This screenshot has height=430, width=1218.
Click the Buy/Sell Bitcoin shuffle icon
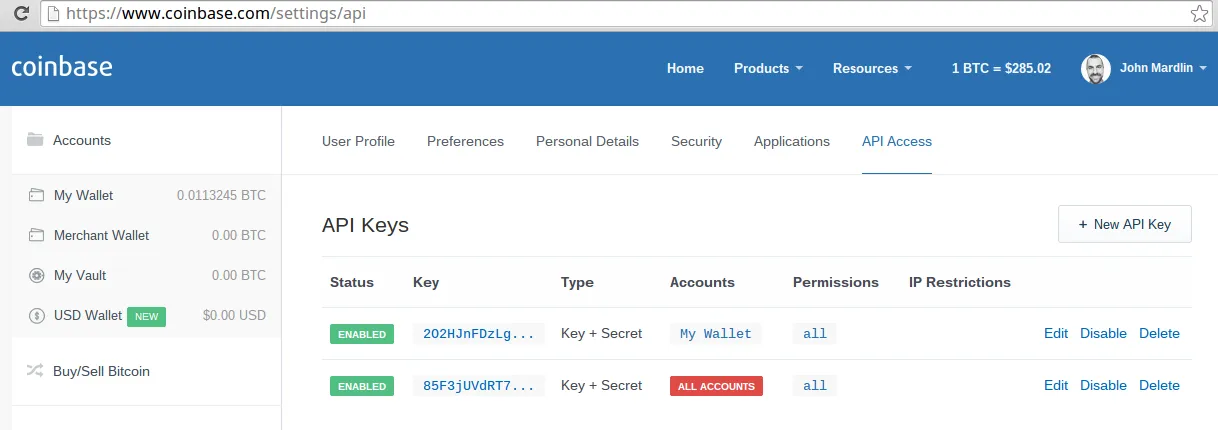tap(34, 371)
